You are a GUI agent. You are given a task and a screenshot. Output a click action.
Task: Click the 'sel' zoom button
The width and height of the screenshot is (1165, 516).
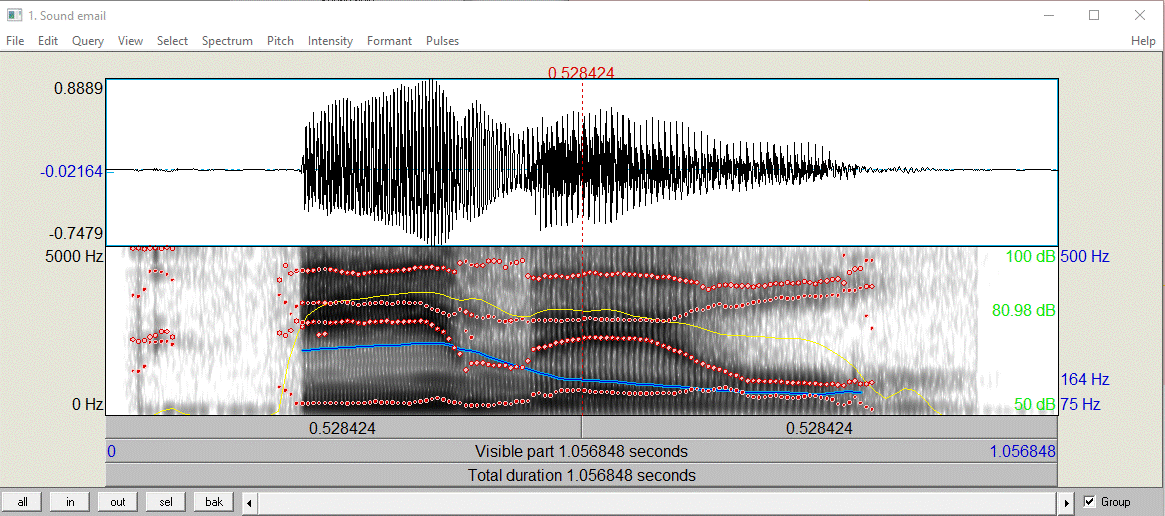[166, 502]
